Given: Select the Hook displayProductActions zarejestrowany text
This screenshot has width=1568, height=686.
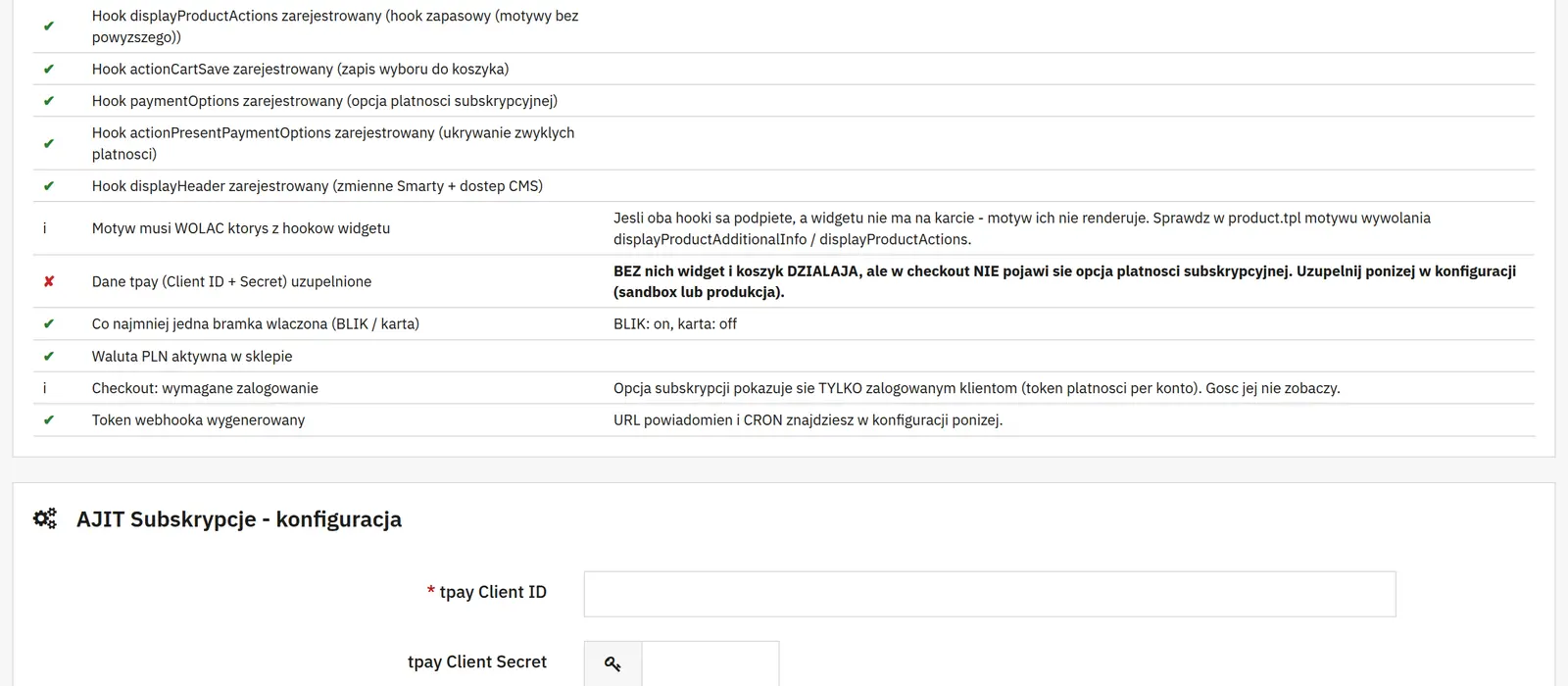Looking at the screenshot, I should [335, 26].
